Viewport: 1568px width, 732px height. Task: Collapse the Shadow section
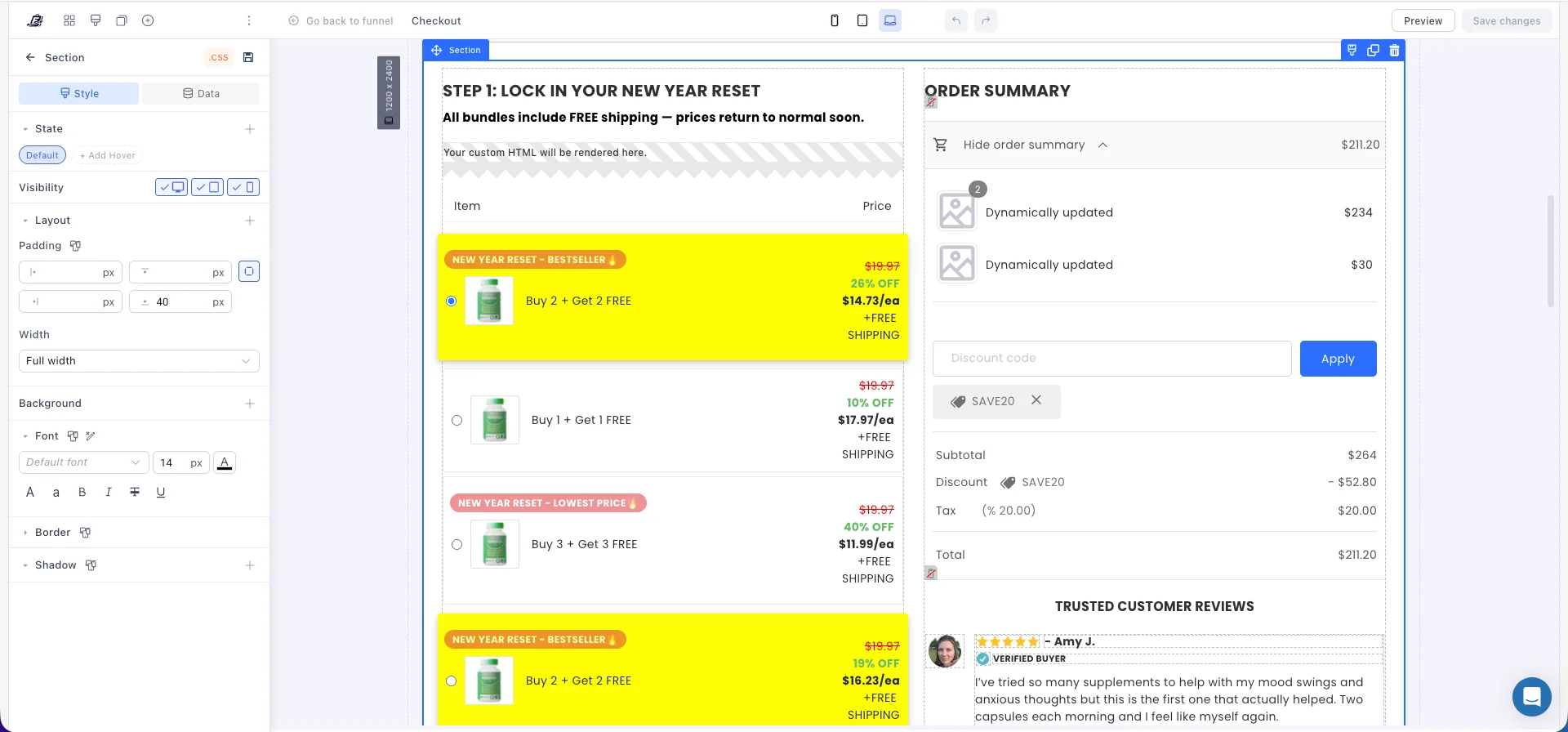tap(25, 565)
